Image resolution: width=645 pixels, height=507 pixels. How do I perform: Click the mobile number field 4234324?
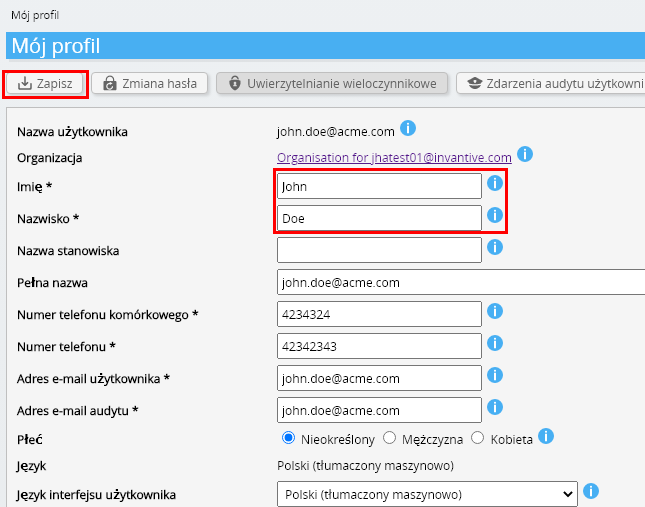pos(379,315)
